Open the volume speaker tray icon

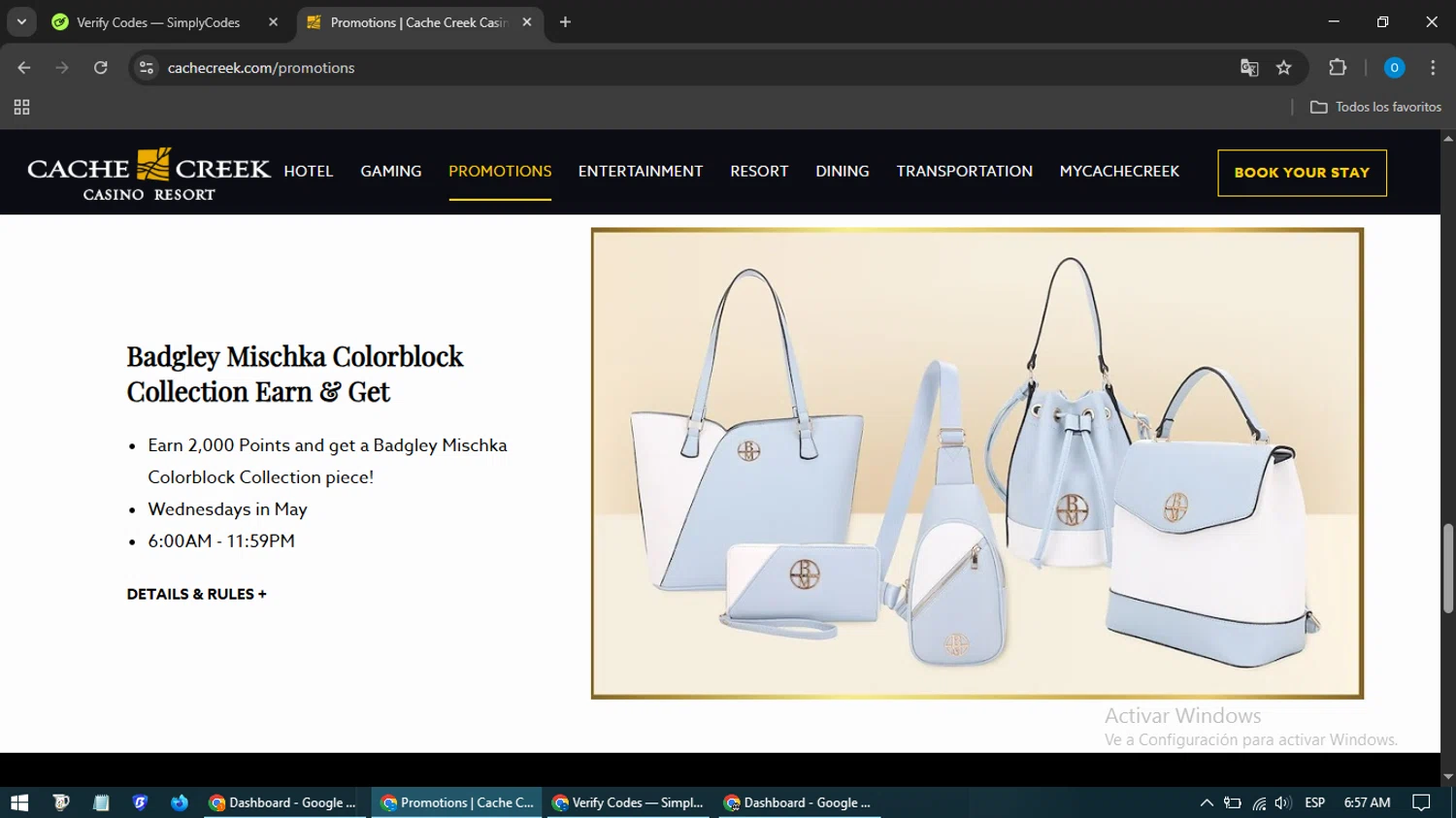[x=1282, y=802]
